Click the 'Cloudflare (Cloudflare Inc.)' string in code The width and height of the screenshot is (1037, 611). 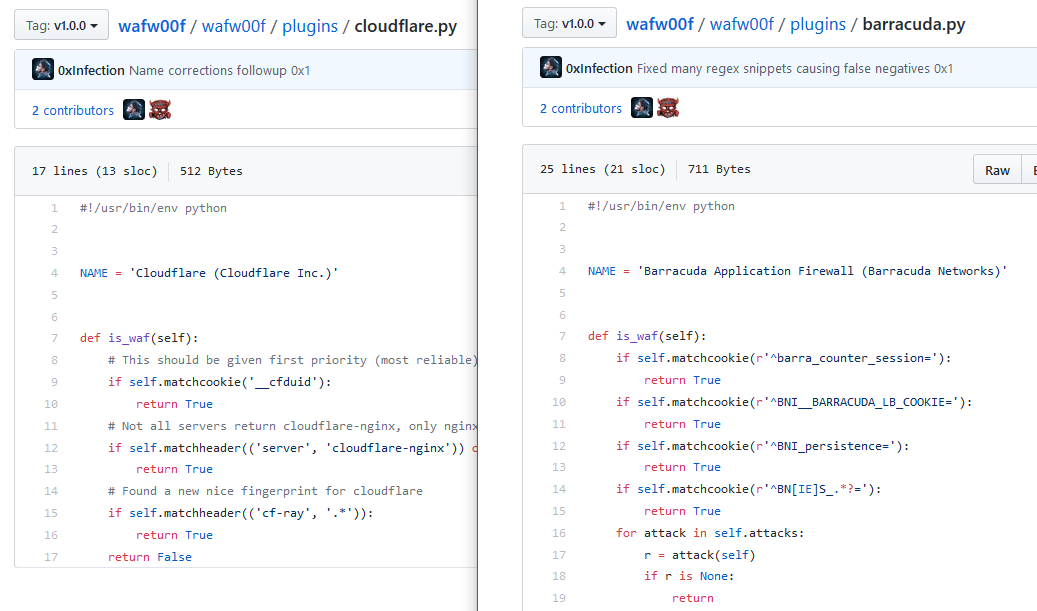tap(233, 273)
